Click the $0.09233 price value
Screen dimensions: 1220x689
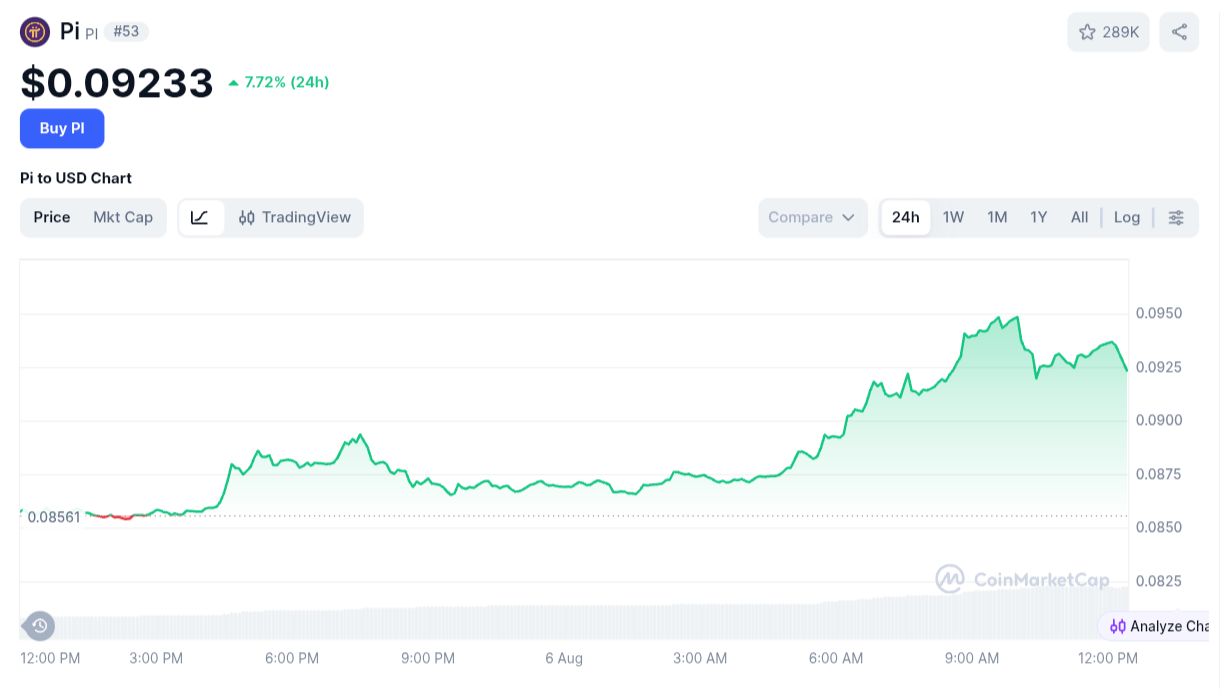click(117, 83)
